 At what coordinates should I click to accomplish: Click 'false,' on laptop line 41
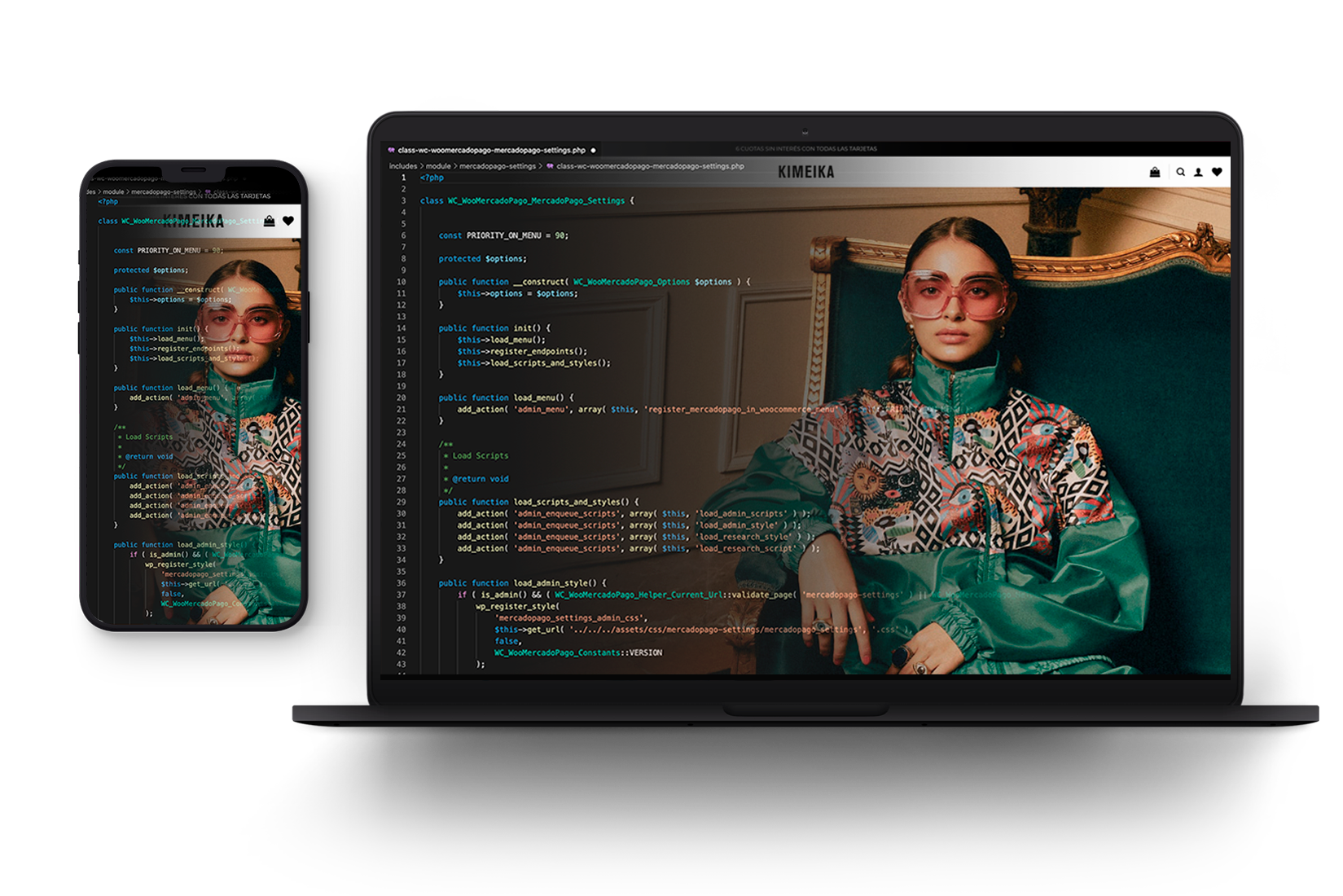(x=507, y=641)
